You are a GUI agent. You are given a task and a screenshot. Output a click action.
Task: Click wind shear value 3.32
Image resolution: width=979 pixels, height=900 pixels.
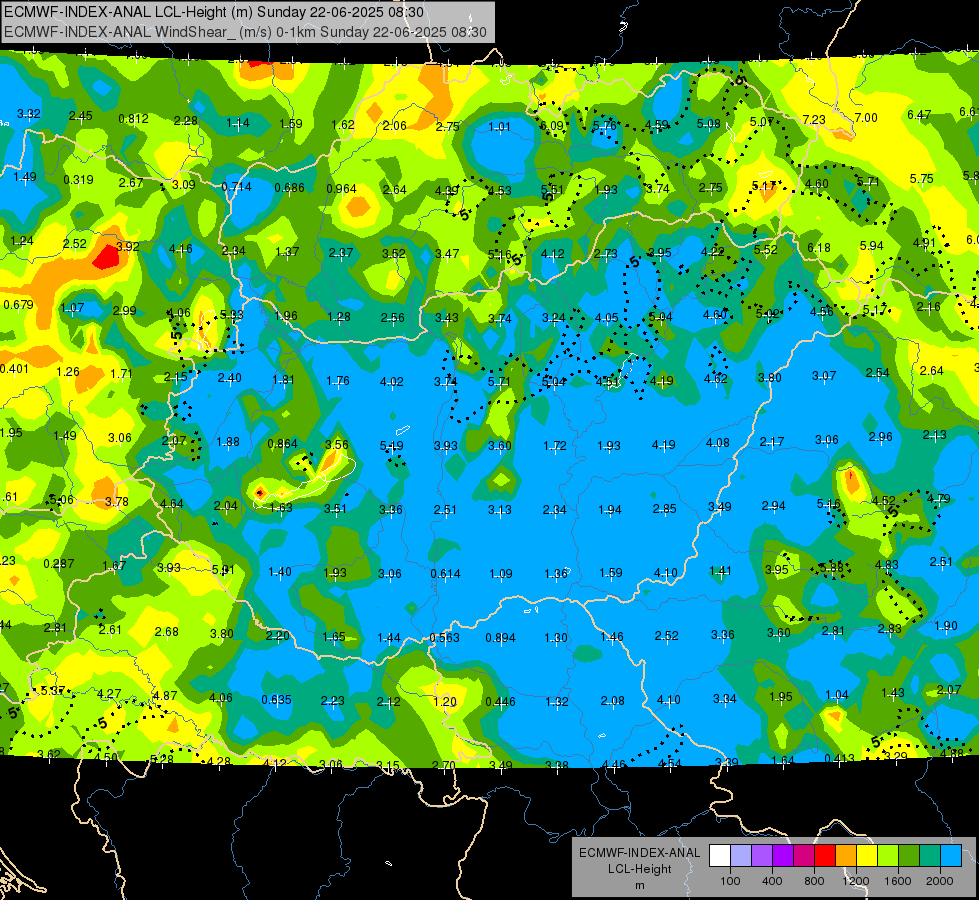click(x=29, y=114)
